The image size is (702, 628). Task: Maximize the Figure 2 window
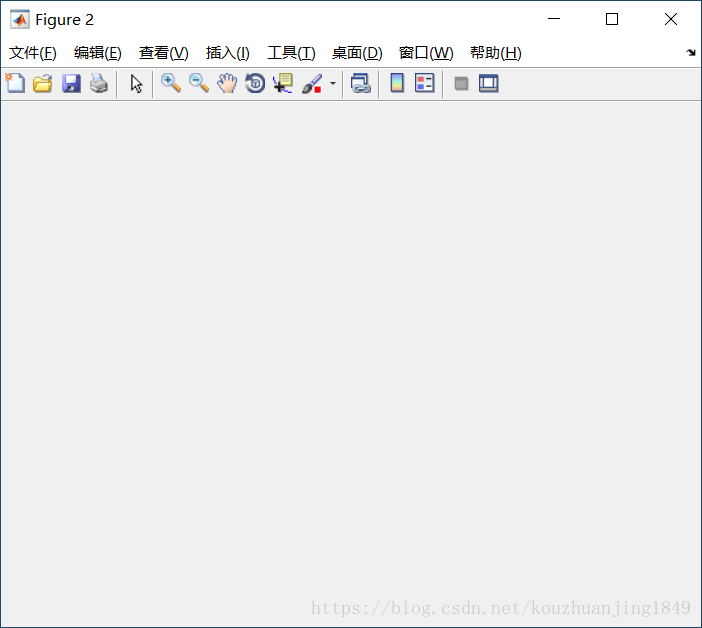point(612,19)
